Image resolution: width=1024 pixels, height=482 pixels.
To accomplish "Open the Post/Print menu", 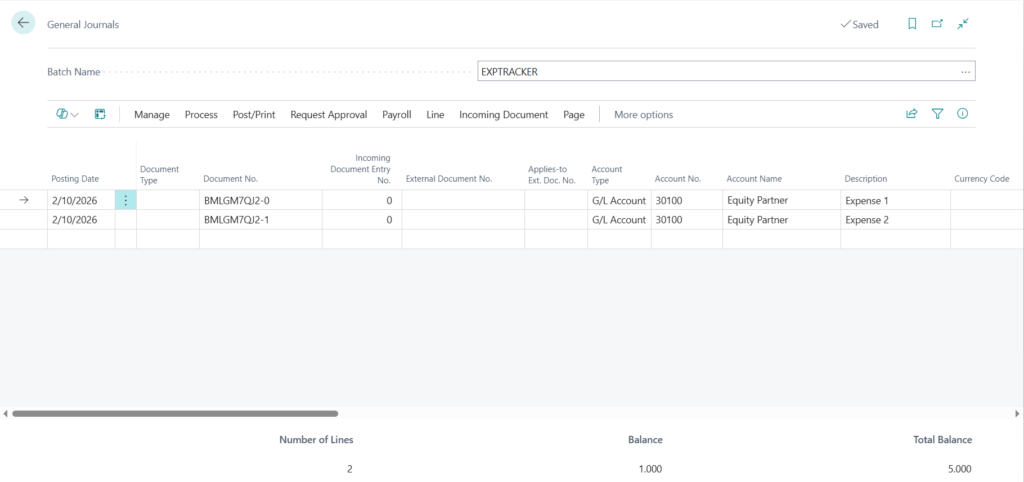I will coord(254,115).
